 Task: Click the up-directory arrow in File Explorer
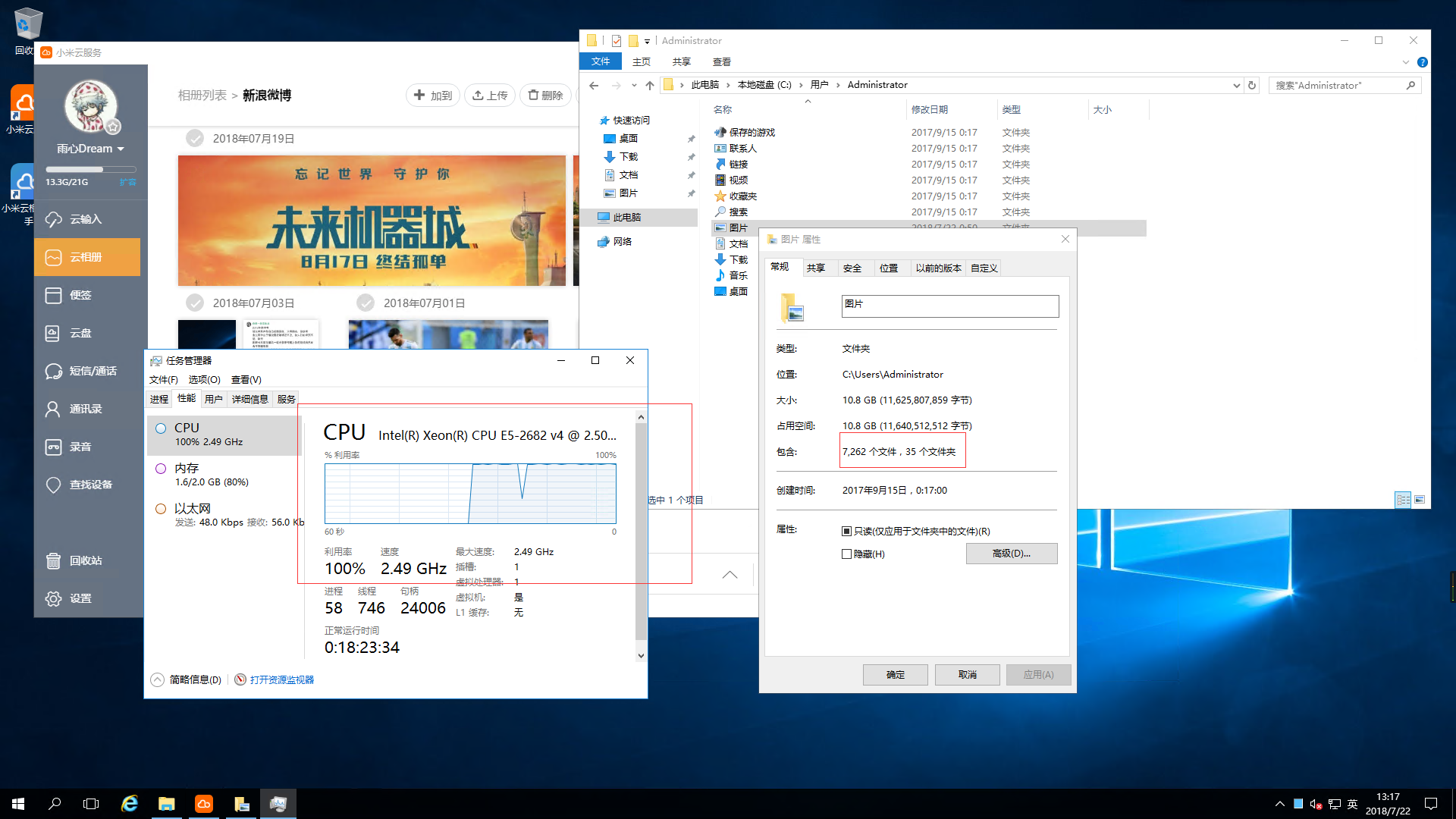tap(650, 85)
